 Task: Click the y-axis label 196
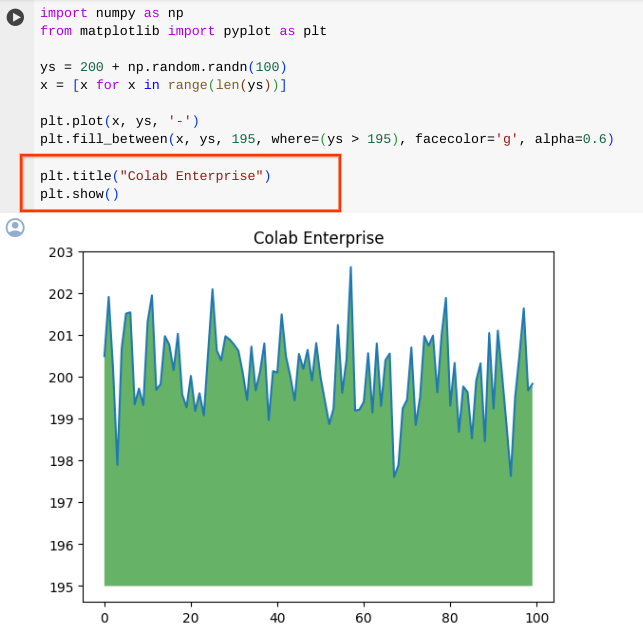click(61, 546)
